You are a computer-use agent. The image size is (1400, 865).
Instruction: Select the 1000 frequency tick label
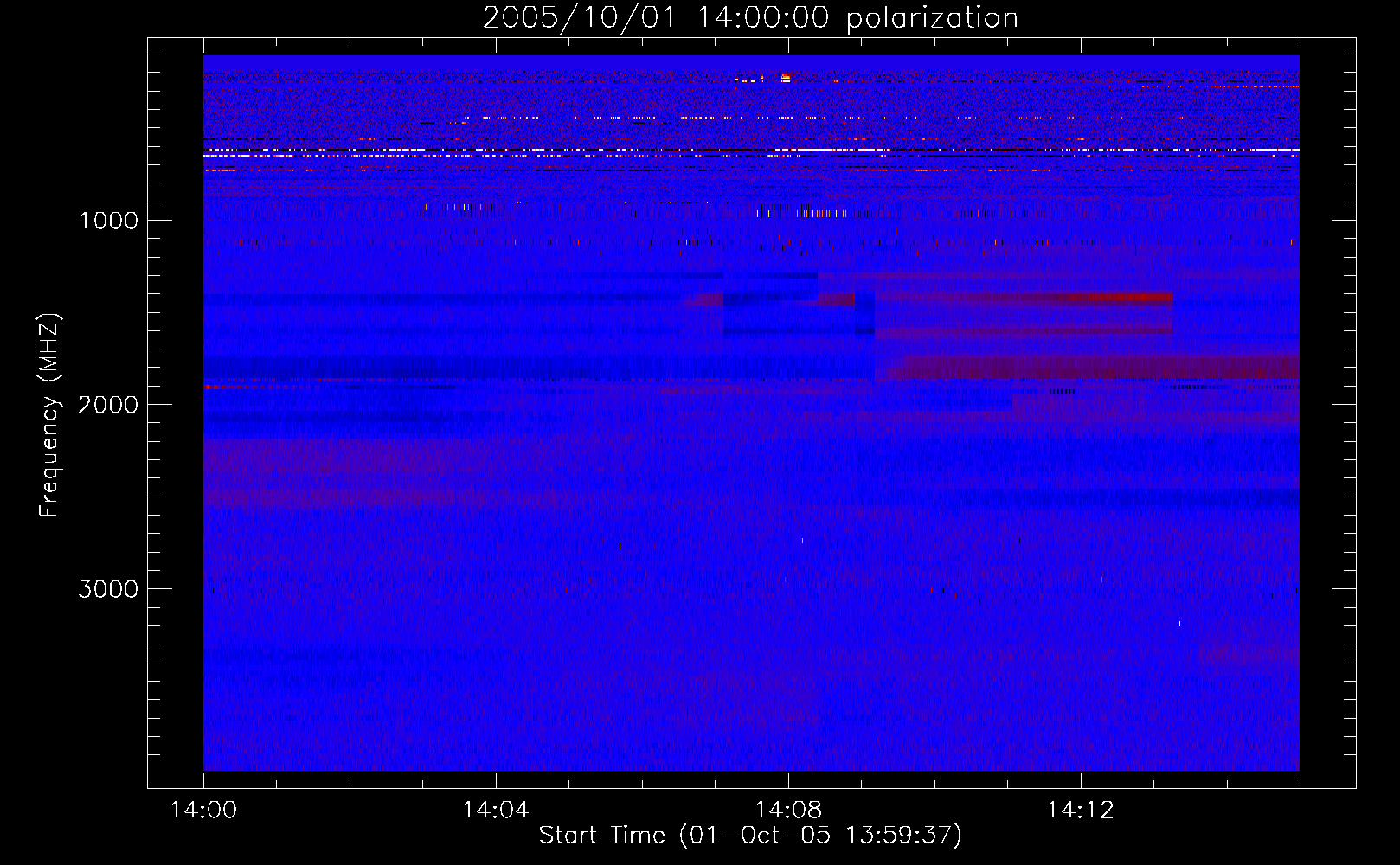pos(108,221)
